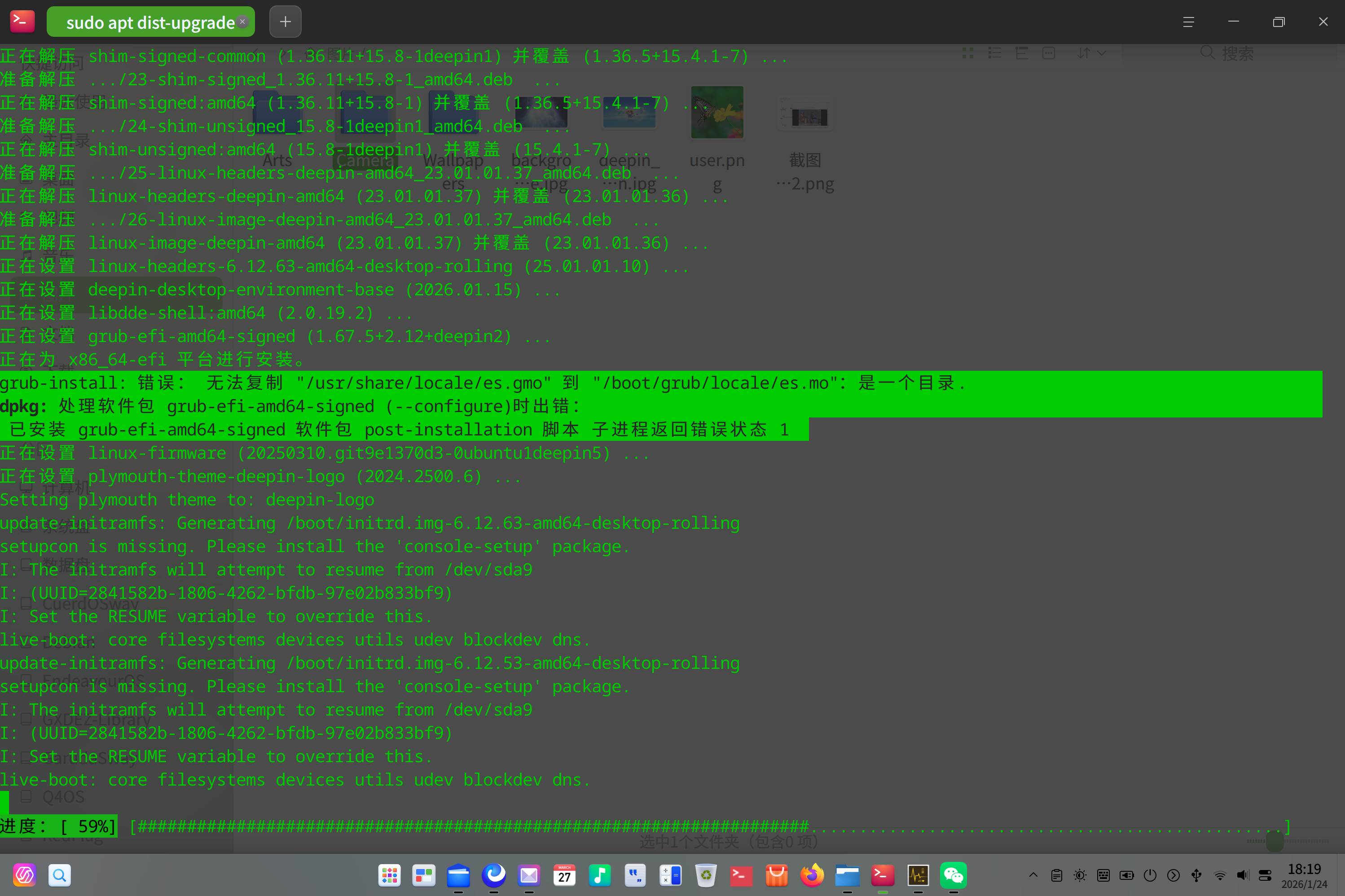The width and height of the screenshot is (1345, 896).
Task: Expand the hidden system tray icons
Action: (x=1033, y=875)
